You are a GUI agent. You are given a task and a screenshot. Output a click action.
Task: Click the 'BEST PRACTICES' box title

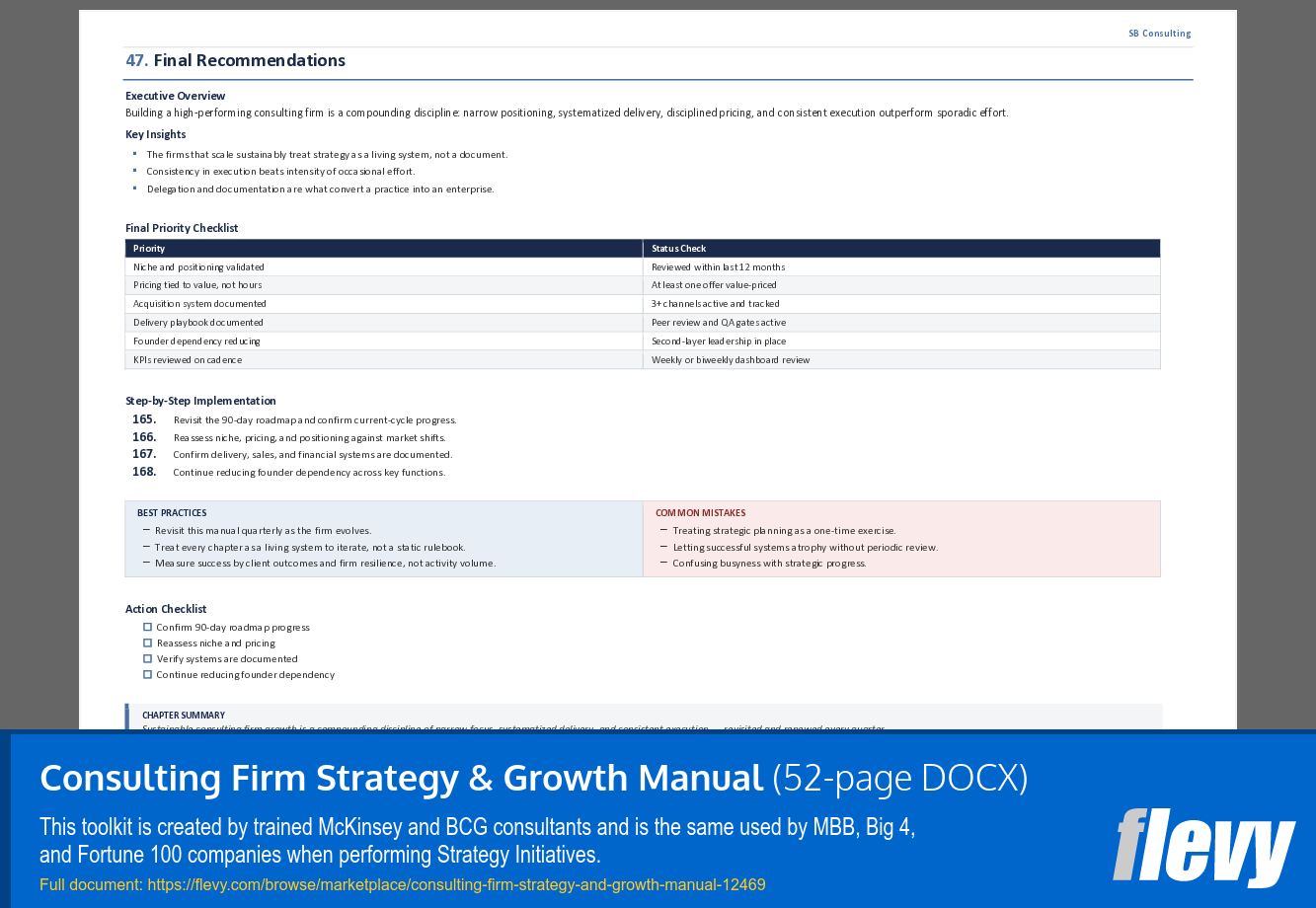tap(172, 513)
